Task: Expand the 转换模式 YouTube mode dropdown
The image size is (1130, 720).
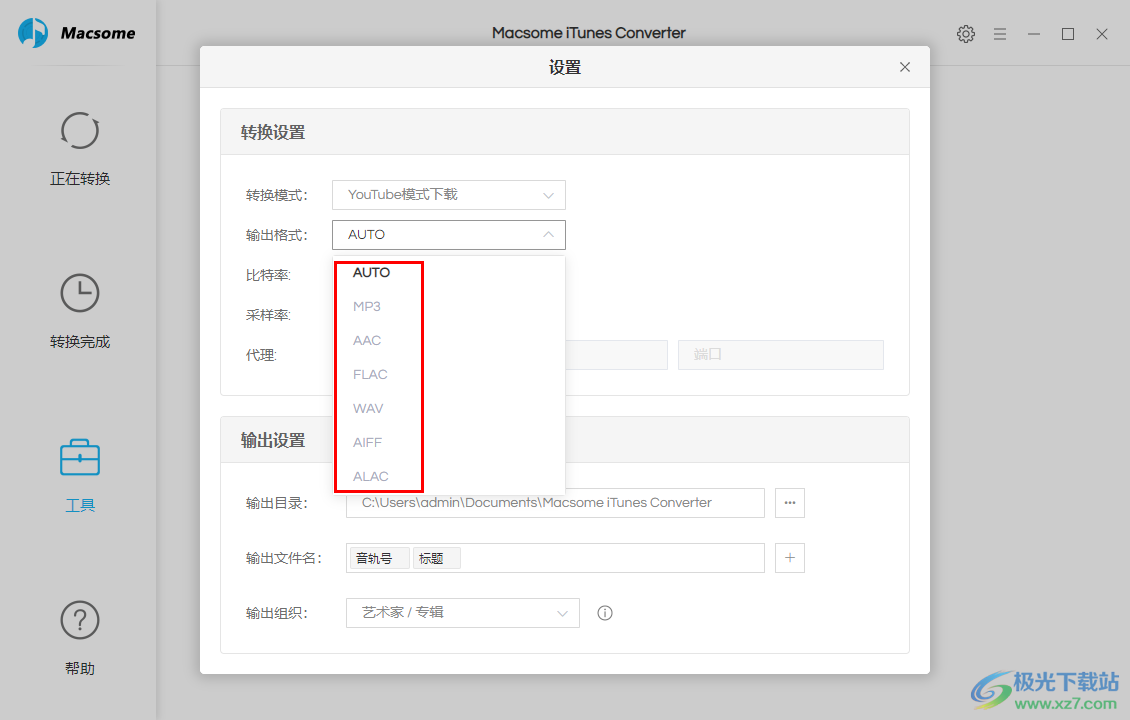Action: tap(448, 195)
